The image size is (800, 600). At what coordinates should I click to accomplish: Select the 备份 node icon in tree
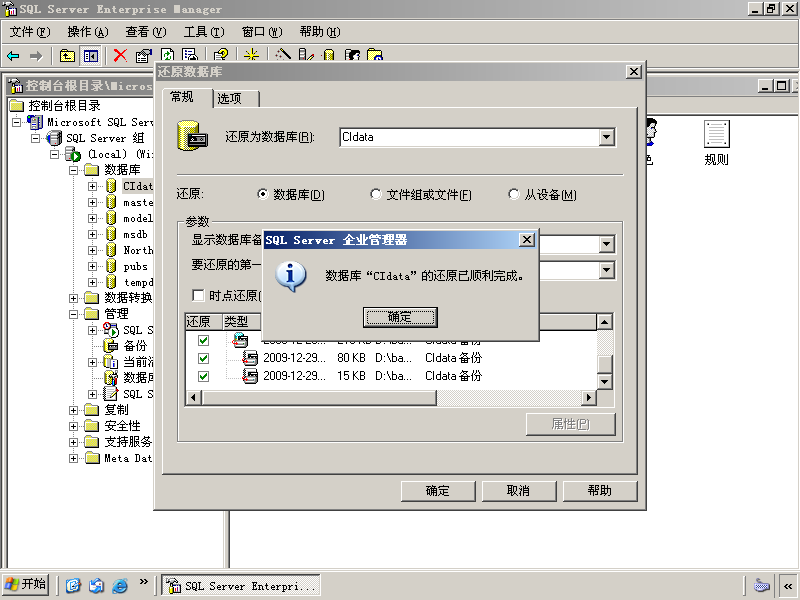(111, 346)
